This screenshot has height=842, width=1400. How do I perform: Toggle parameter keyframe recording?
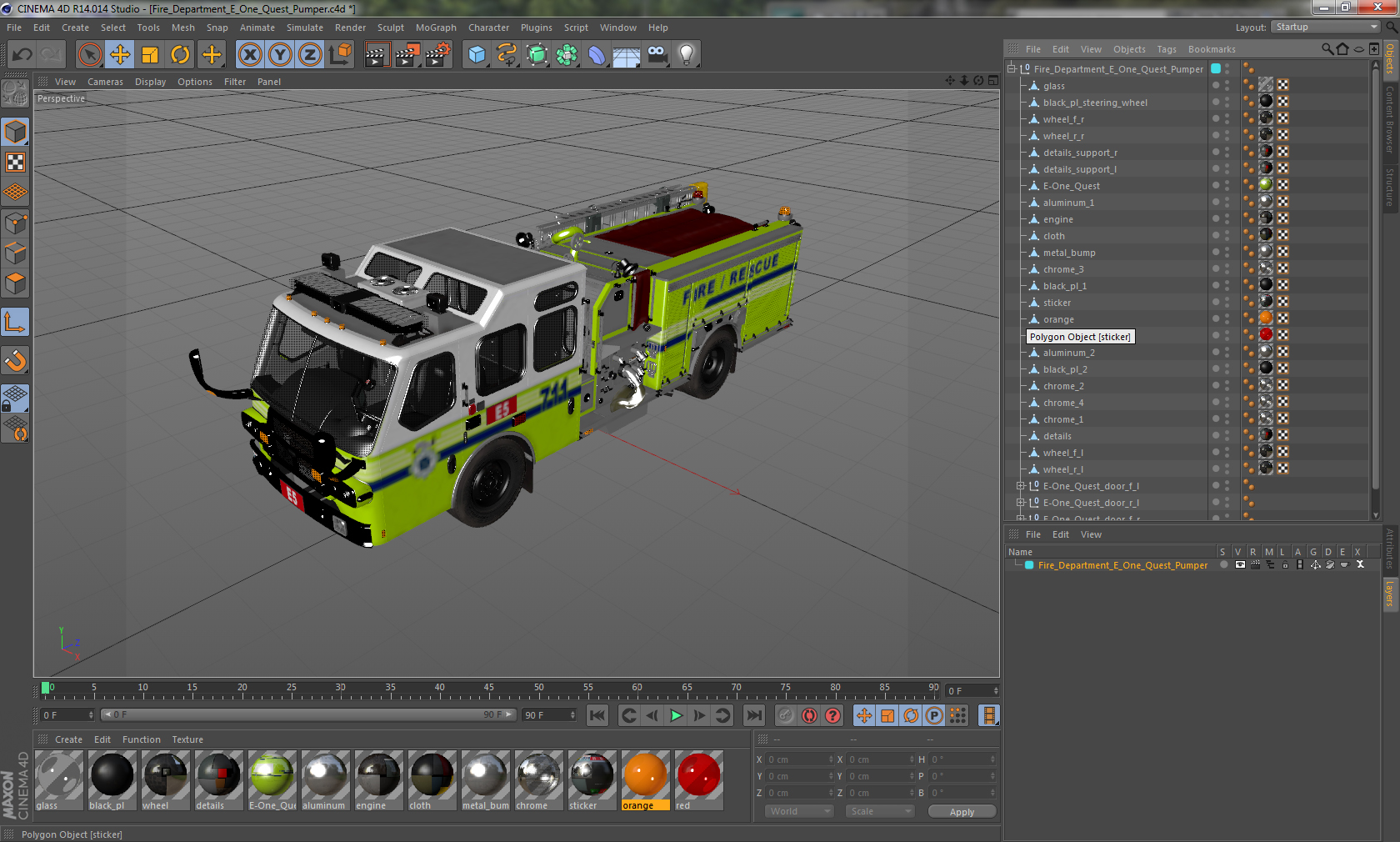[x=934, y=715]
